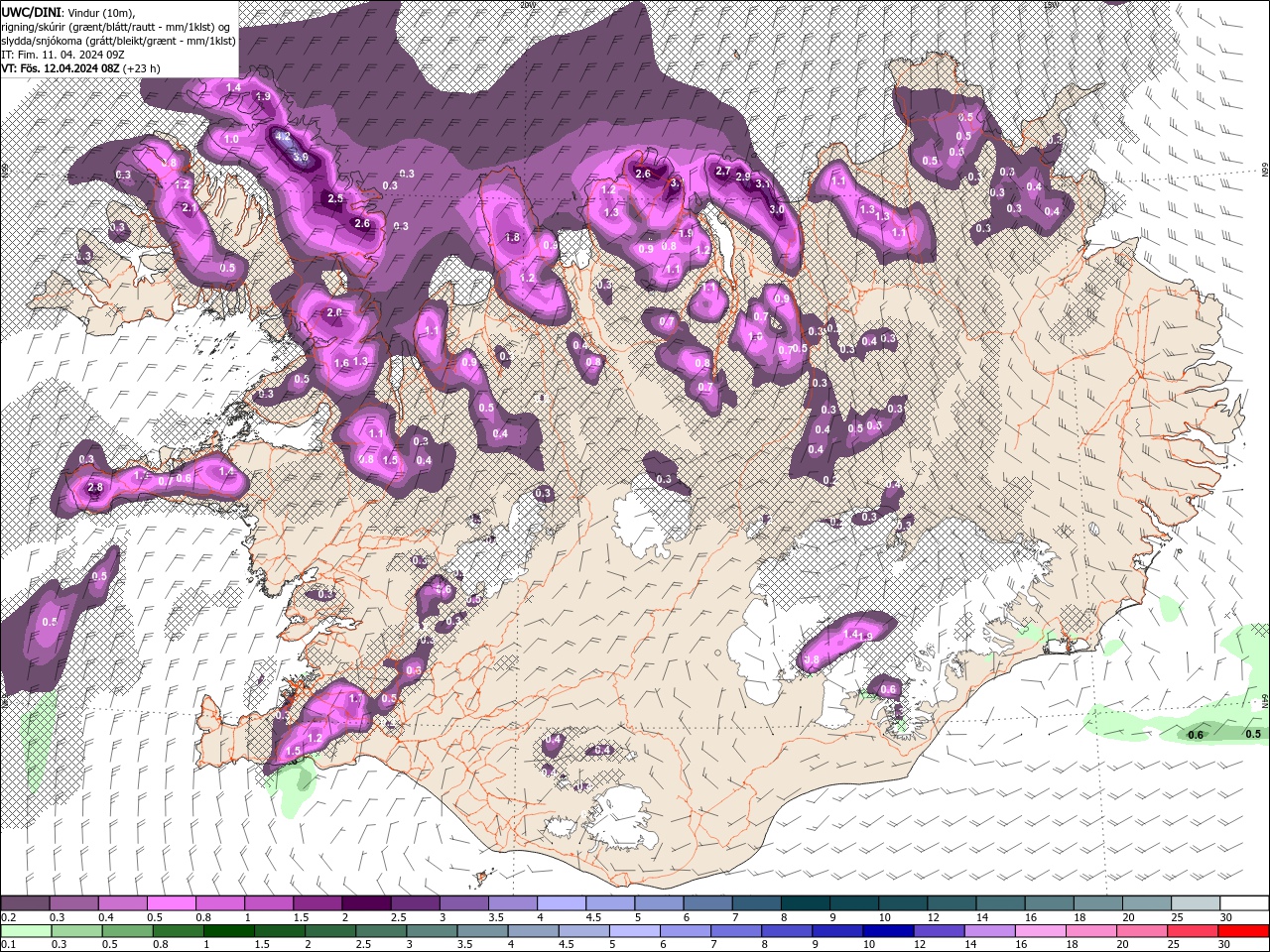Click the bright pink 0.5 snow legend swatch
This screenshot has height=952, width=1270.
171,903
